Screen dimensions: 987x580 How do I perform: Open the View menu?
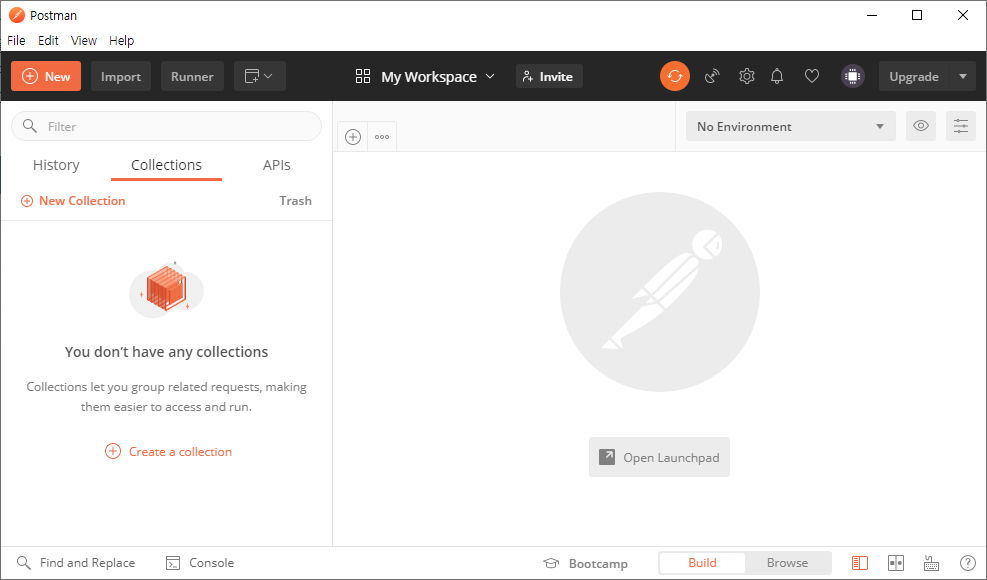point(84,40)
